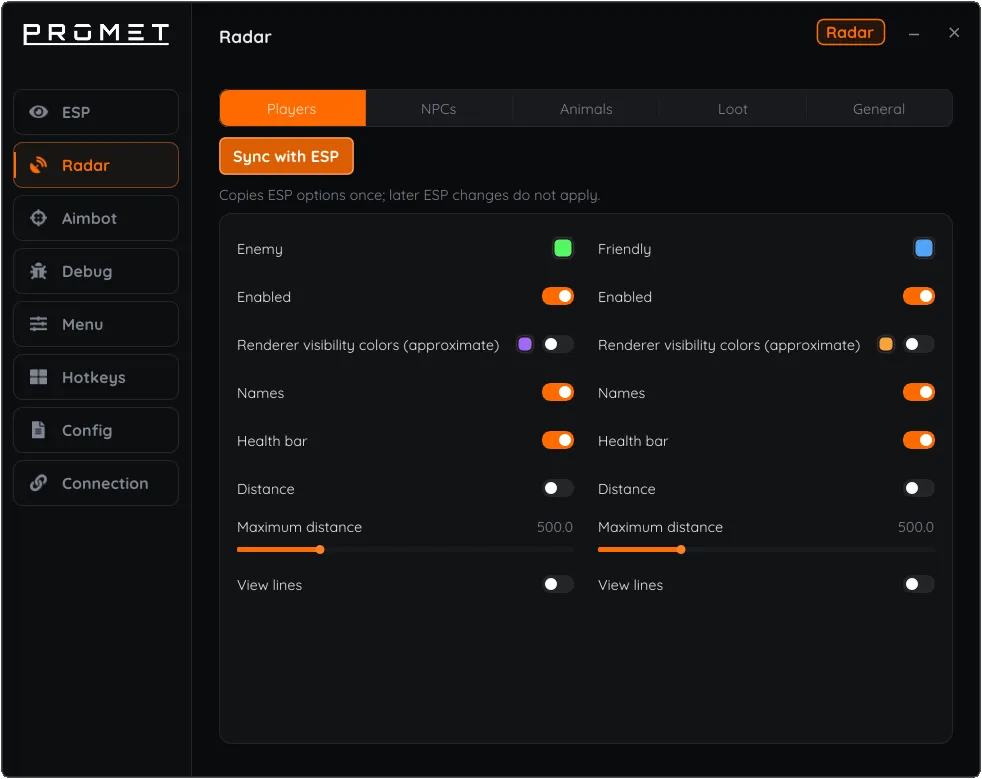
Task: Switch to the Animals tab
Action: (586, 108)
